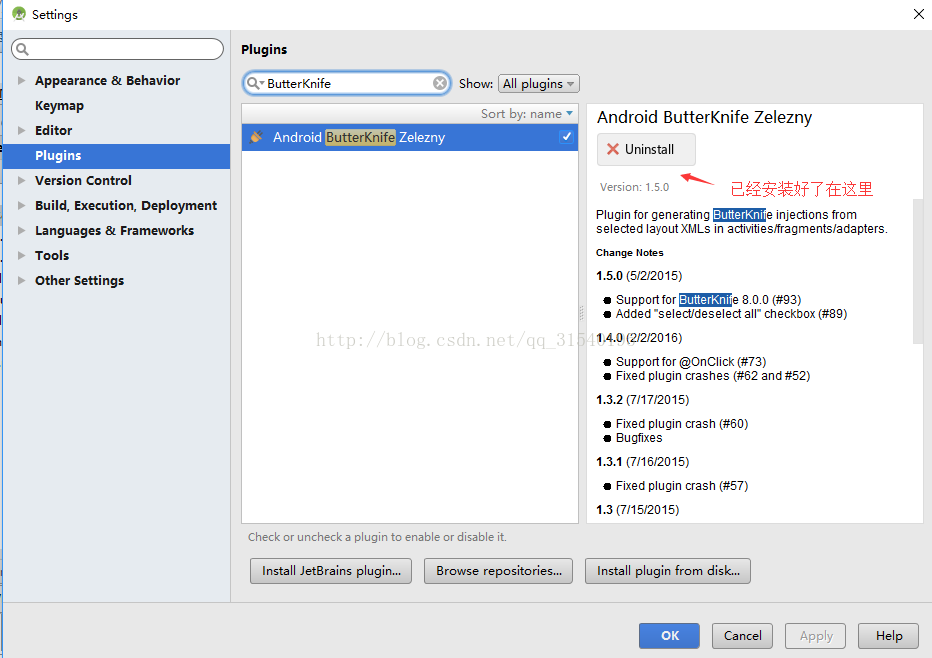Click the clear search icon in plugin search

point(440,83)
